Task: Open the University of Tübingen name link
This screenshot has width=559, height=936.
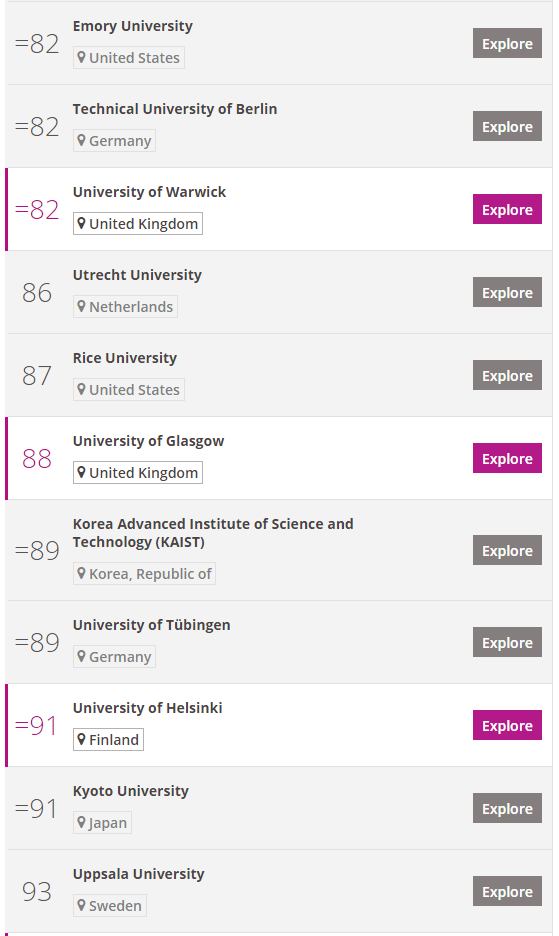Action: (x=152, y=625)
